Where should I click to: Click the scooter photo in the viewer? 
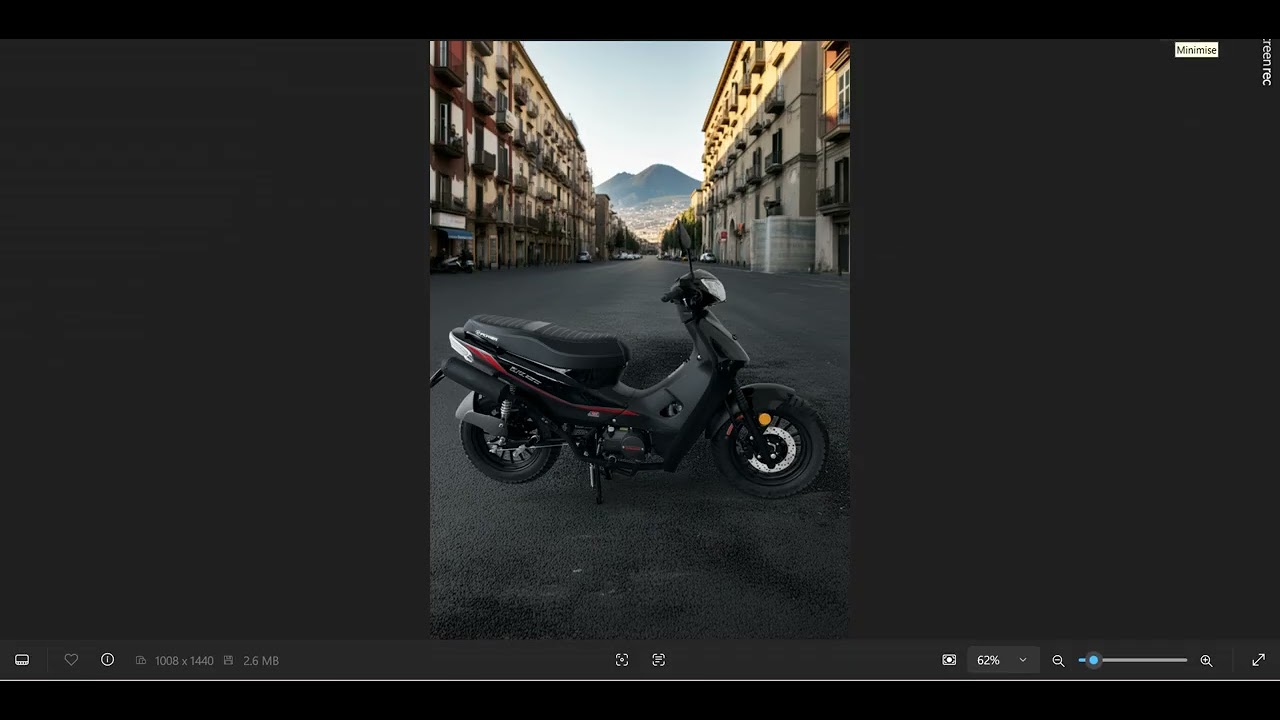pos(640,340)
